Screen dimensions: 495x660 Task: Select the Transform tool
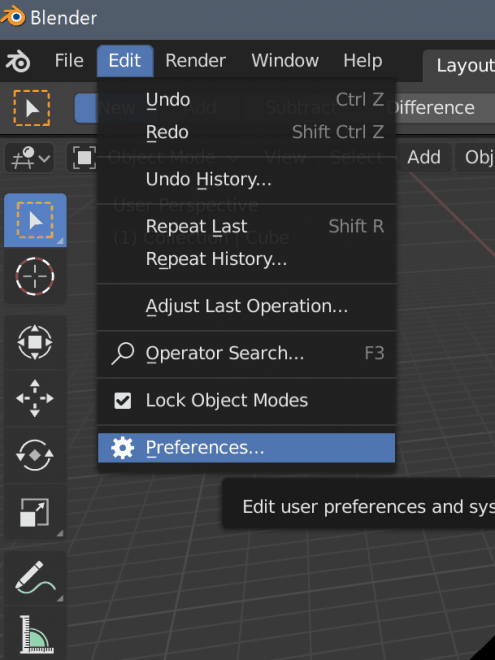[35, 342]
